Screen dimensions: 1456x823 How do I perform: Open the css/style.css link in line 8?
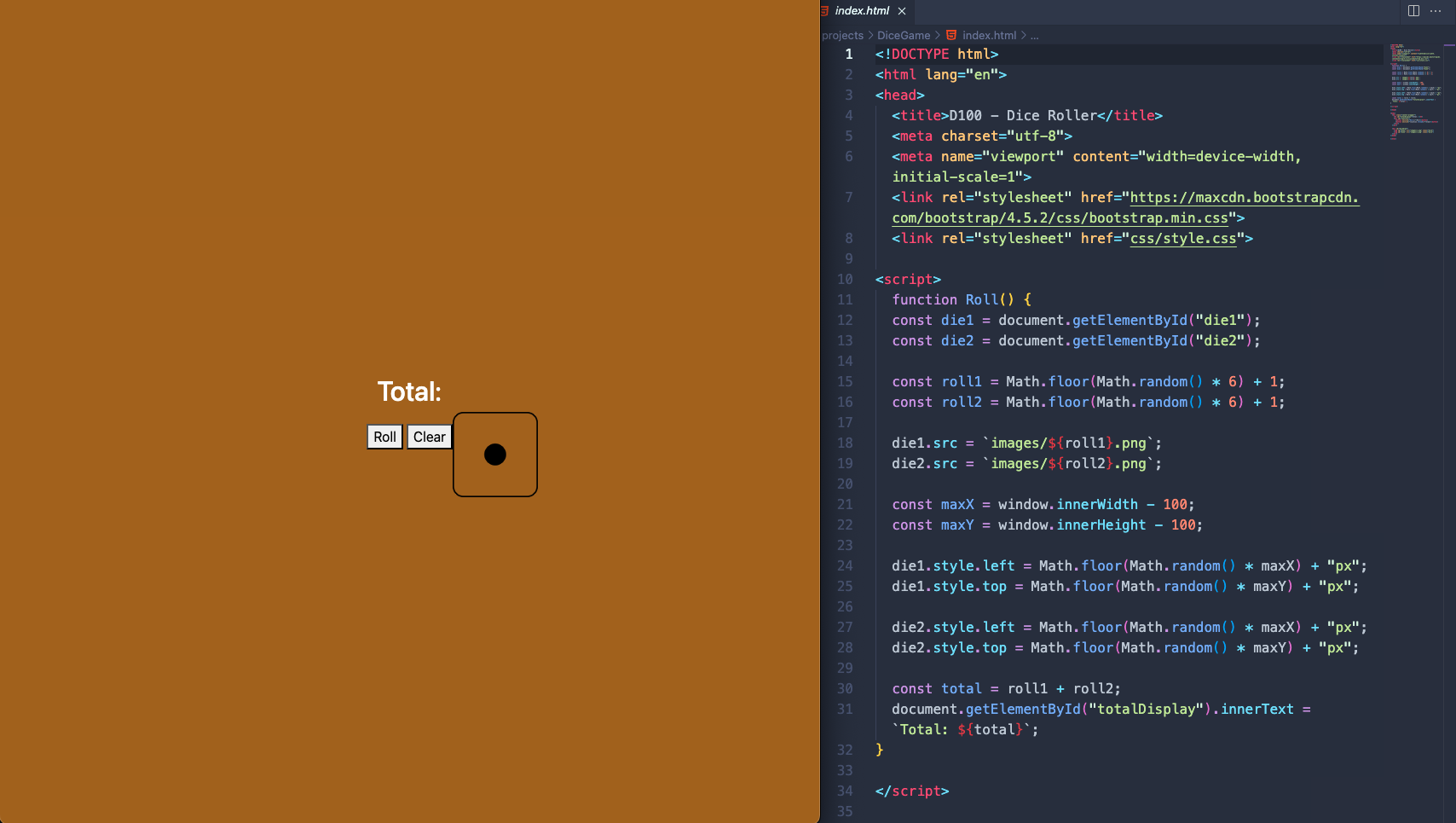(x=1182, y=239)
